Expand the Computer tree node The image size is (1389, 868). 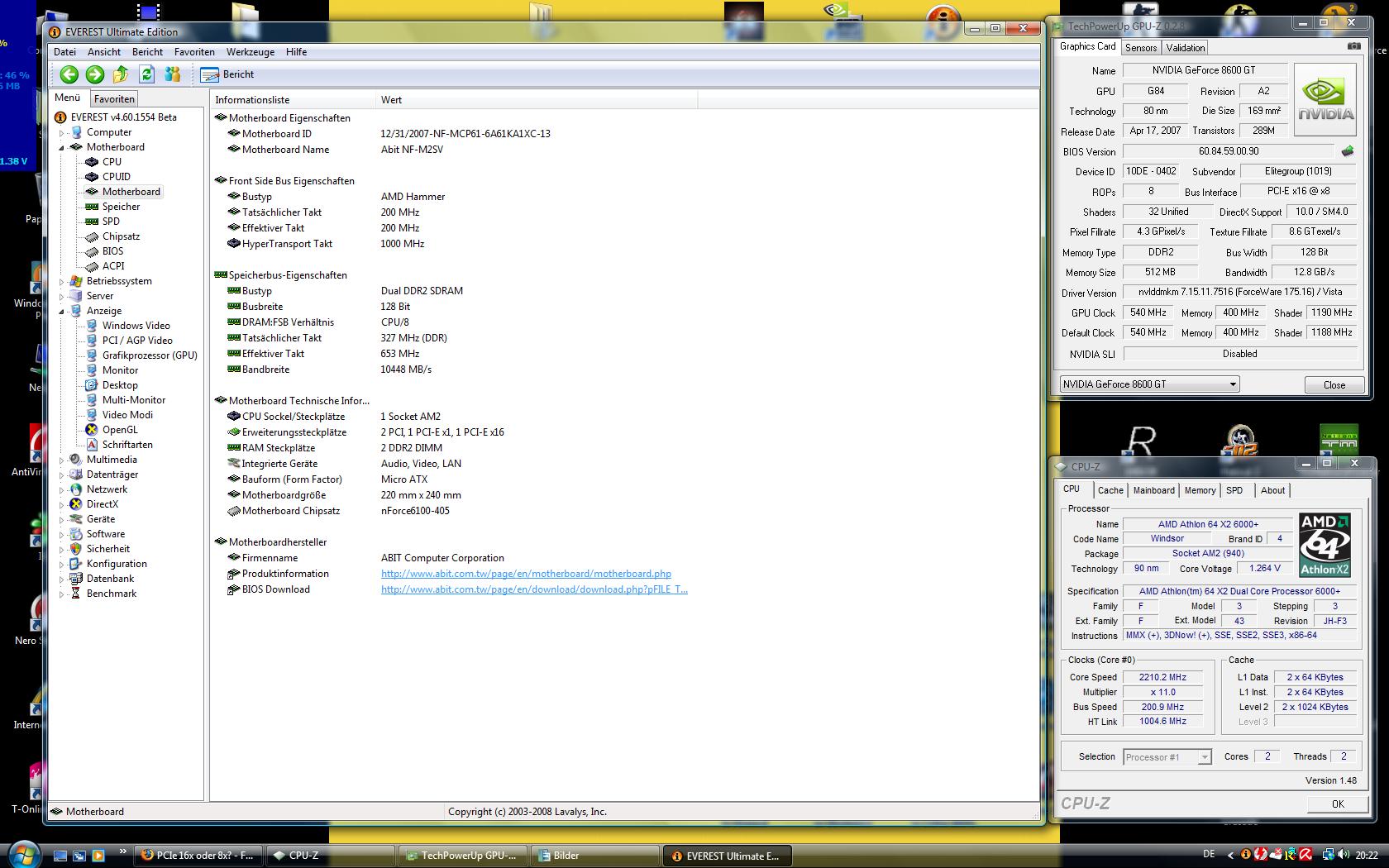point(62,133)
